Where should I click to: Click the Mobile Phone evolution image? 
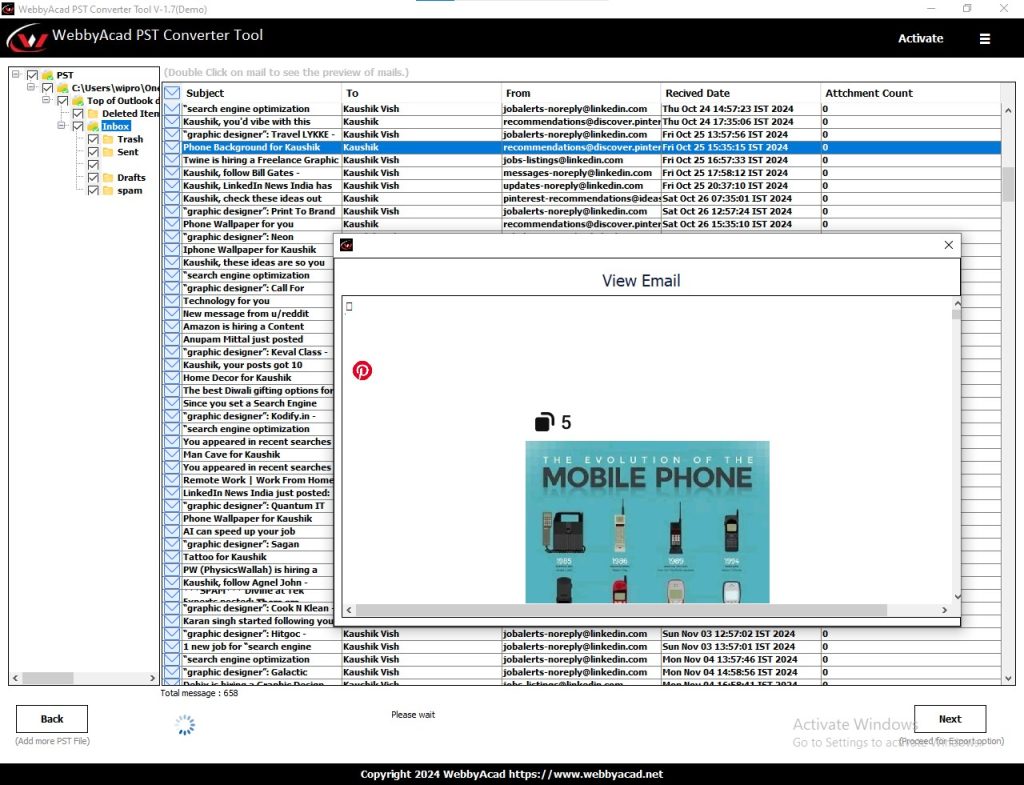[647, 522]
